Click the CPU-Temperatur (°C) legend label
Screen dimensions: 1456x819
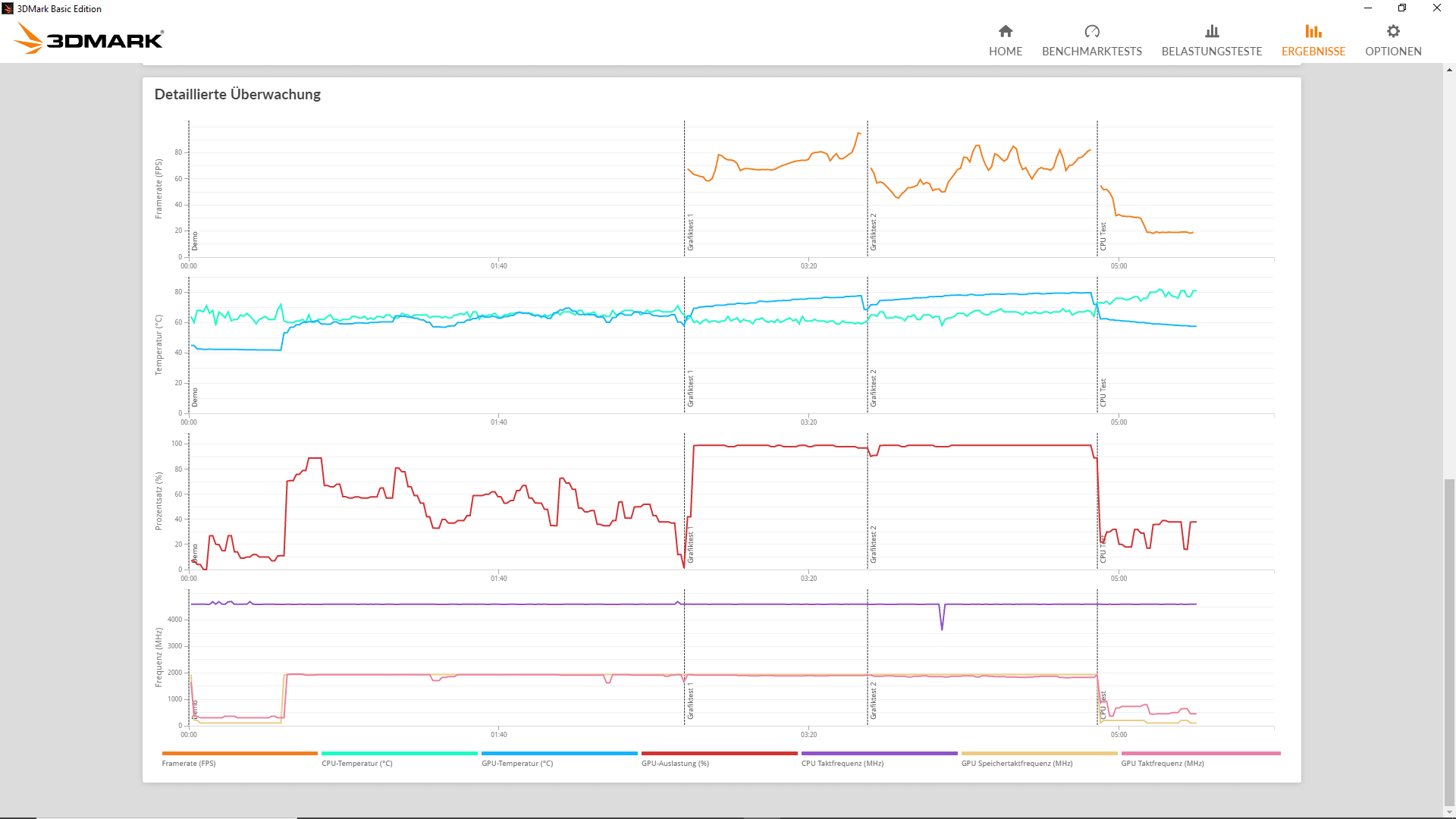point(357,764)
